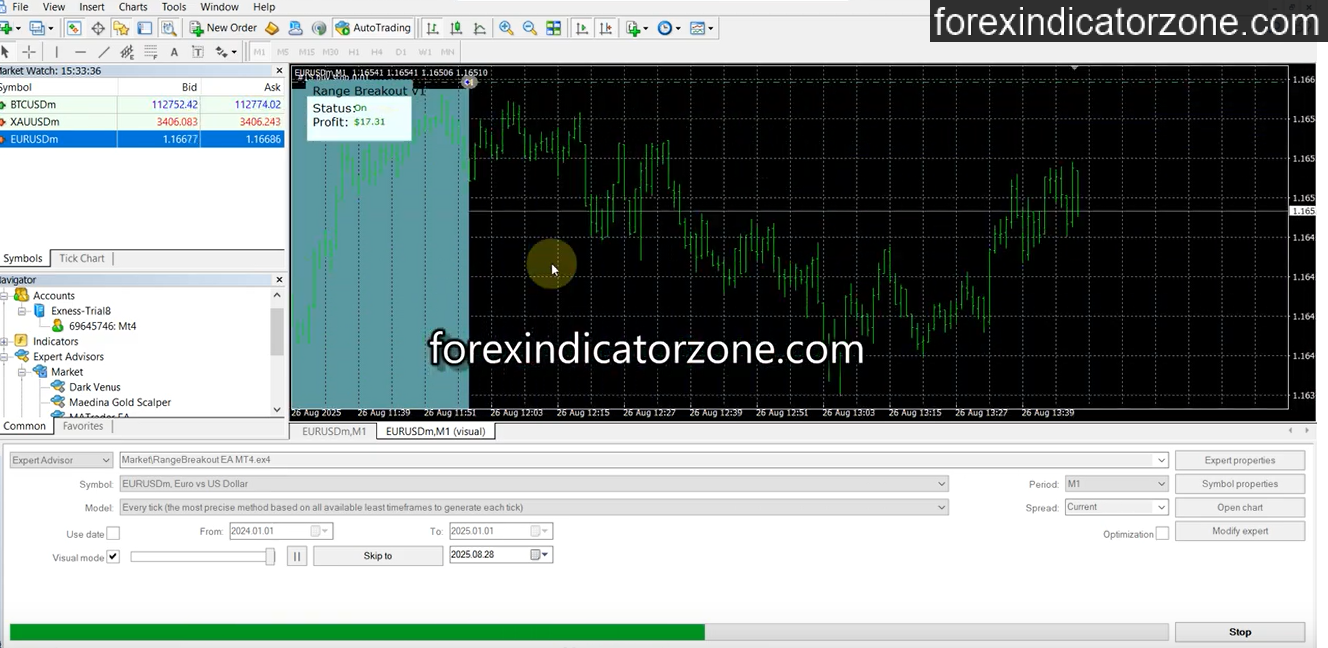This screenshot has width=1328, height=648.
Task: Toggle the AutoTrading button
Action: coord(373,28)
